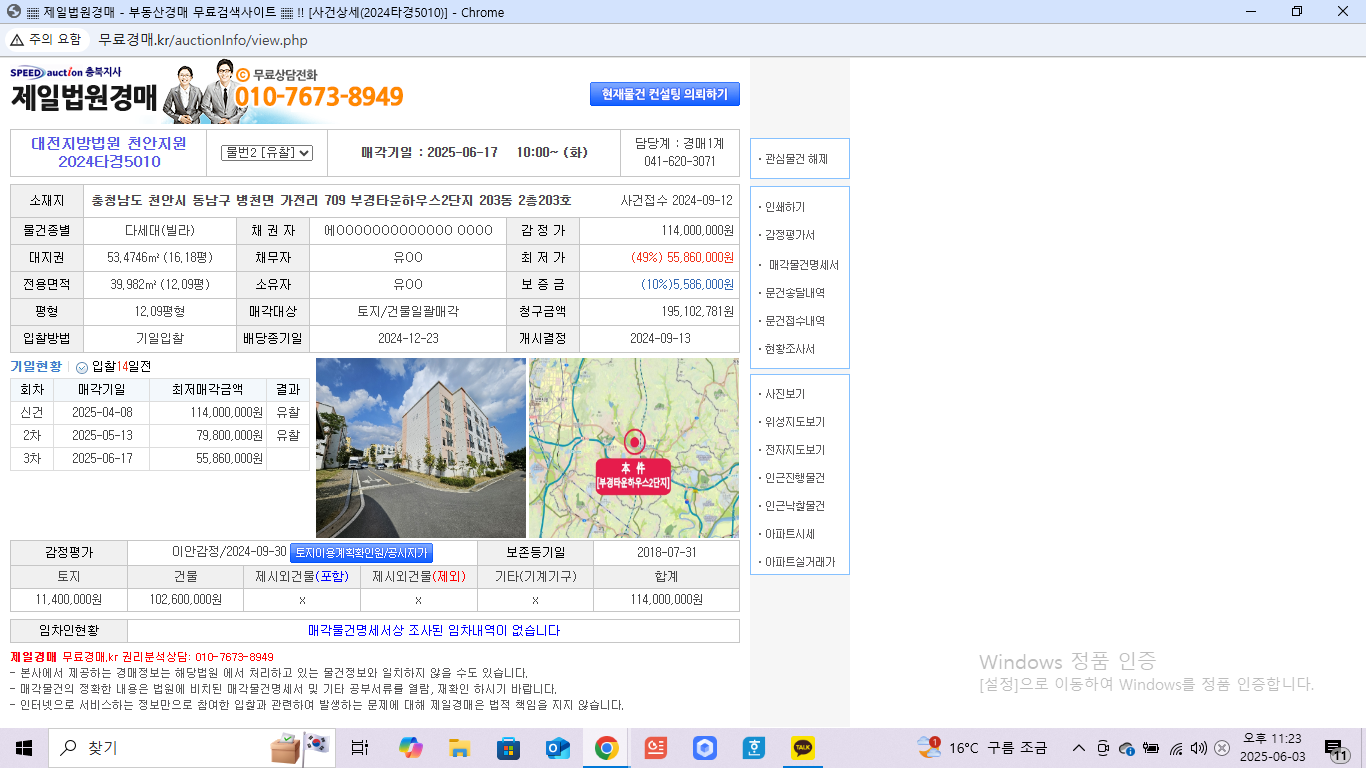
Task: Open the volume control in system tray
Action: pyautogui.click(x=1199, y=747)
